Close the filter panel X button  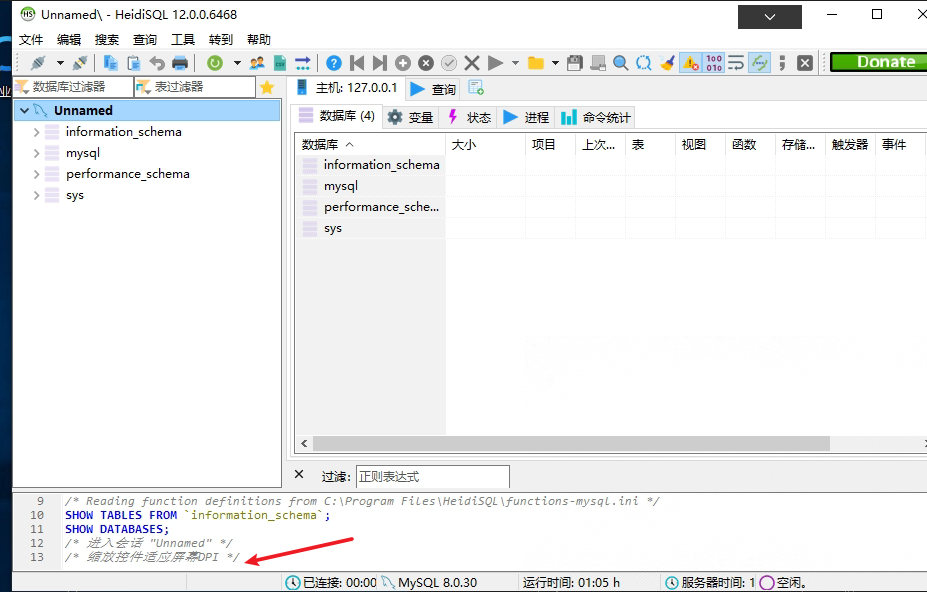299,474
